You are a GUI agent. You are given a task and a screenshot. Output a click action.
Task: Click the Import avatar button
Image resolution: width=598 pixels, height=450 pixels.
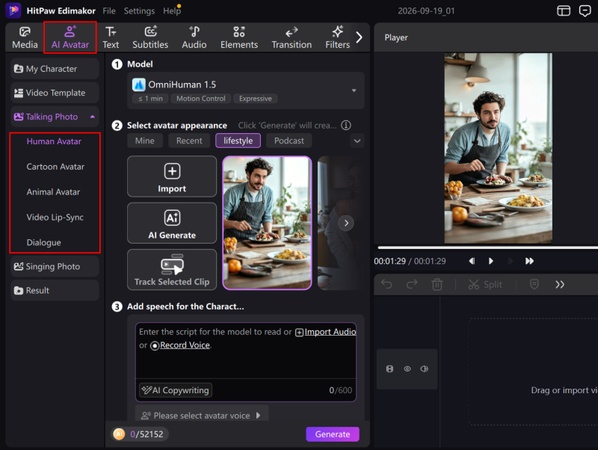click(172, 176)
